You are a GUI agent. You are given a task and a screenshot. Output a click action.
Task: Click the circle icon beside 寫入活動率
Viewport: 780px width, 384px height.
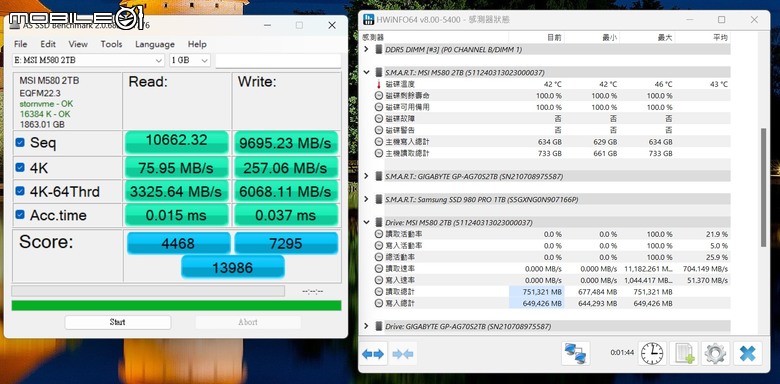pyautogui.click(x=379, y=245)
